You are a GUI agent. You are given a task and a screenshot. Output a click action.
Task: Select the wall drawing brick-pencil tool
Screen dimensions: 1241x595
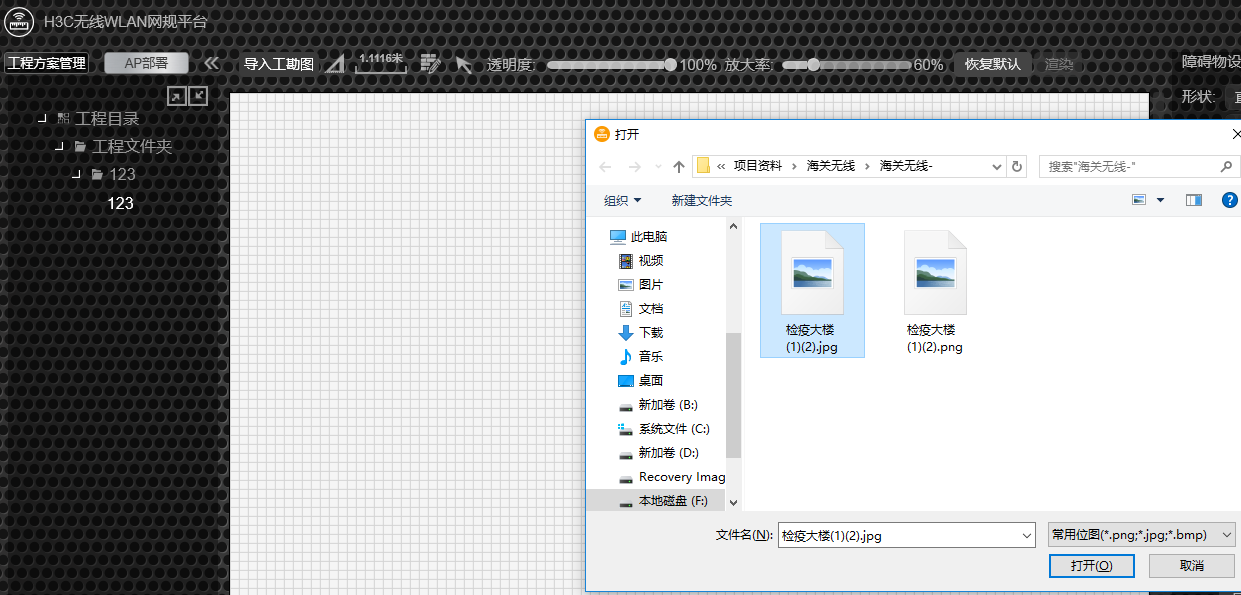coord(431,64)
